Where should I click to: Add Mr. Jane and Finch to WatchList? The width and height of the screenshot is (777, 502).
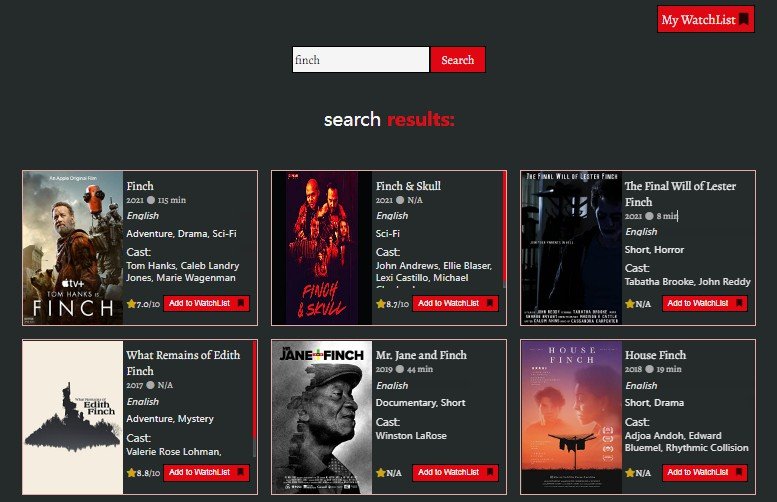click(x=455, y=472)
